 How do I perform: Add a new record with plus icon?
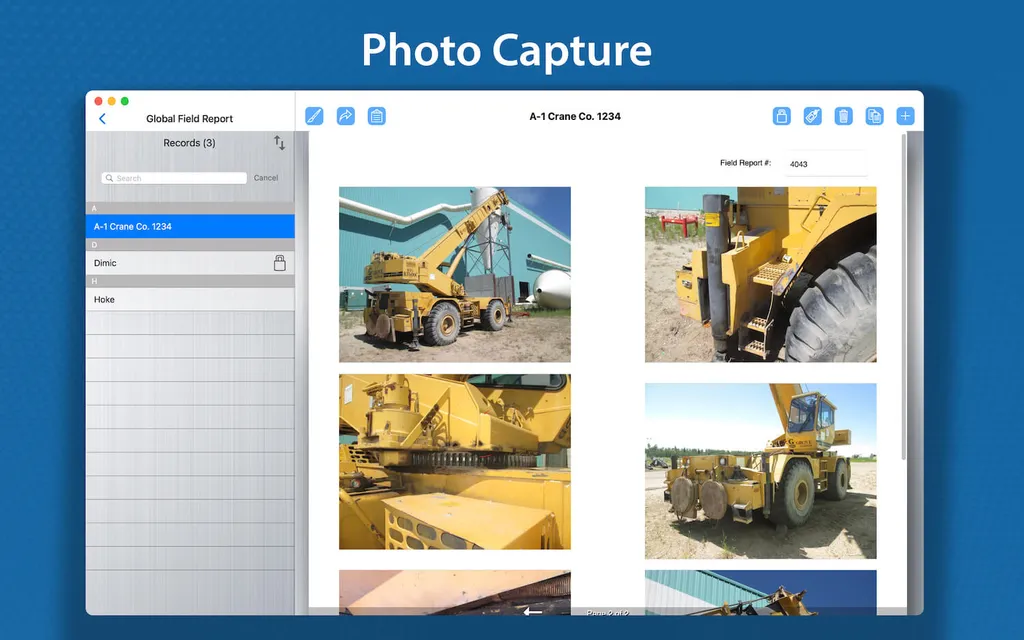click(905, 116)
